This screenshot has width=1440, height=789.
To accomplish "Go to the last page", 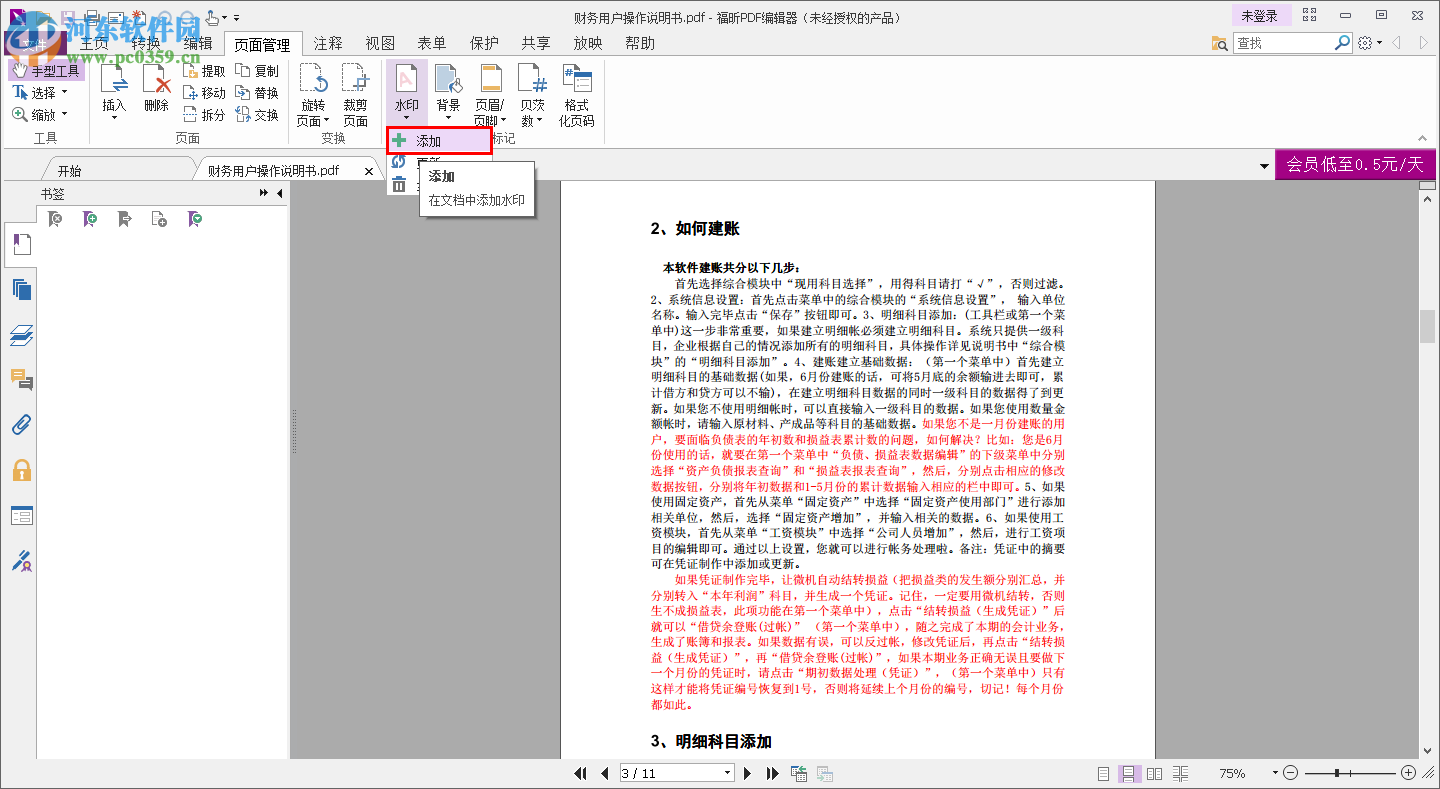I will click(x=772, y=773).
